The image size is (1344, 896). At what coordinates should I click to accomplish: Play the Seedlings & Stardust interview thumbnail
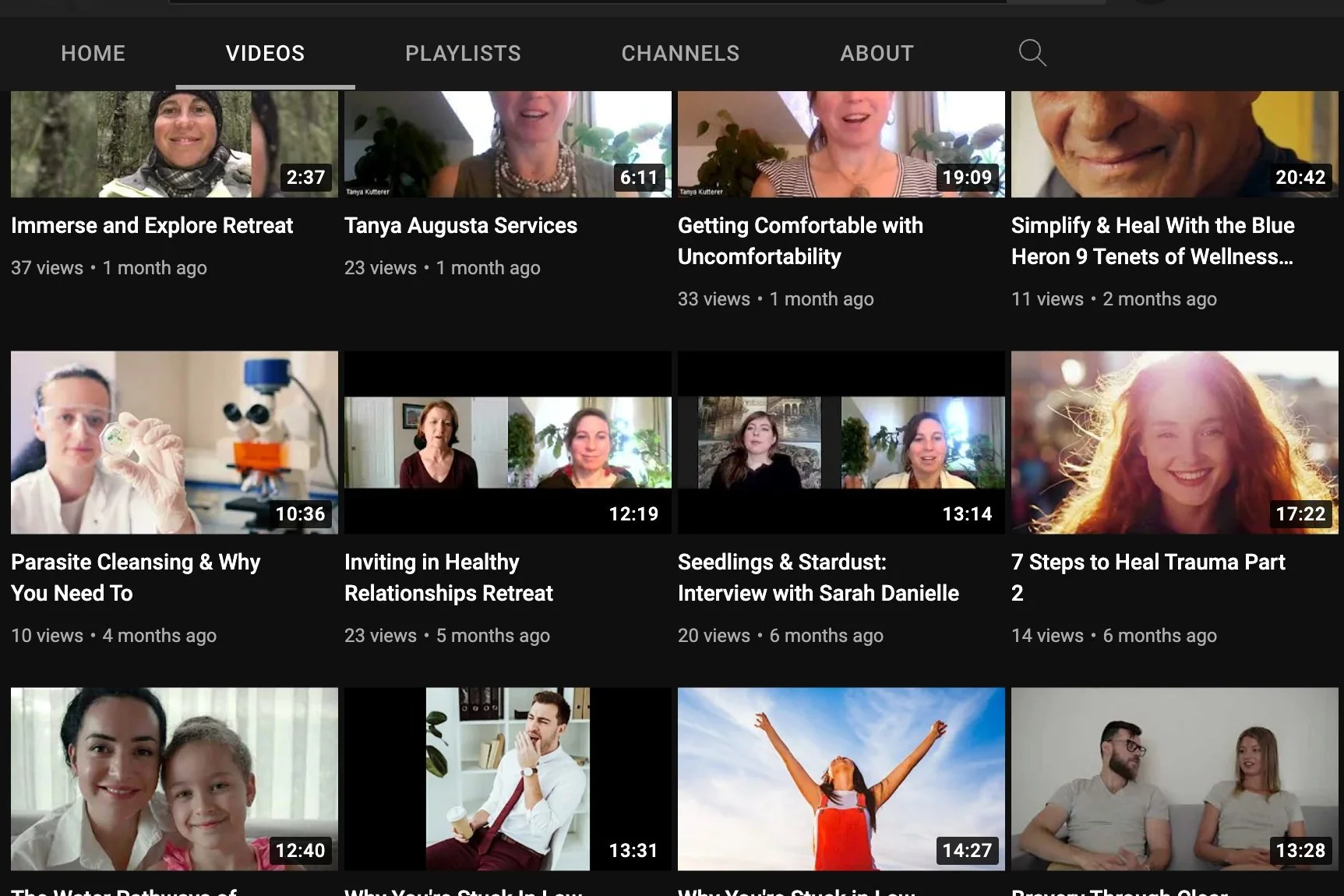(x=841, y=443)
